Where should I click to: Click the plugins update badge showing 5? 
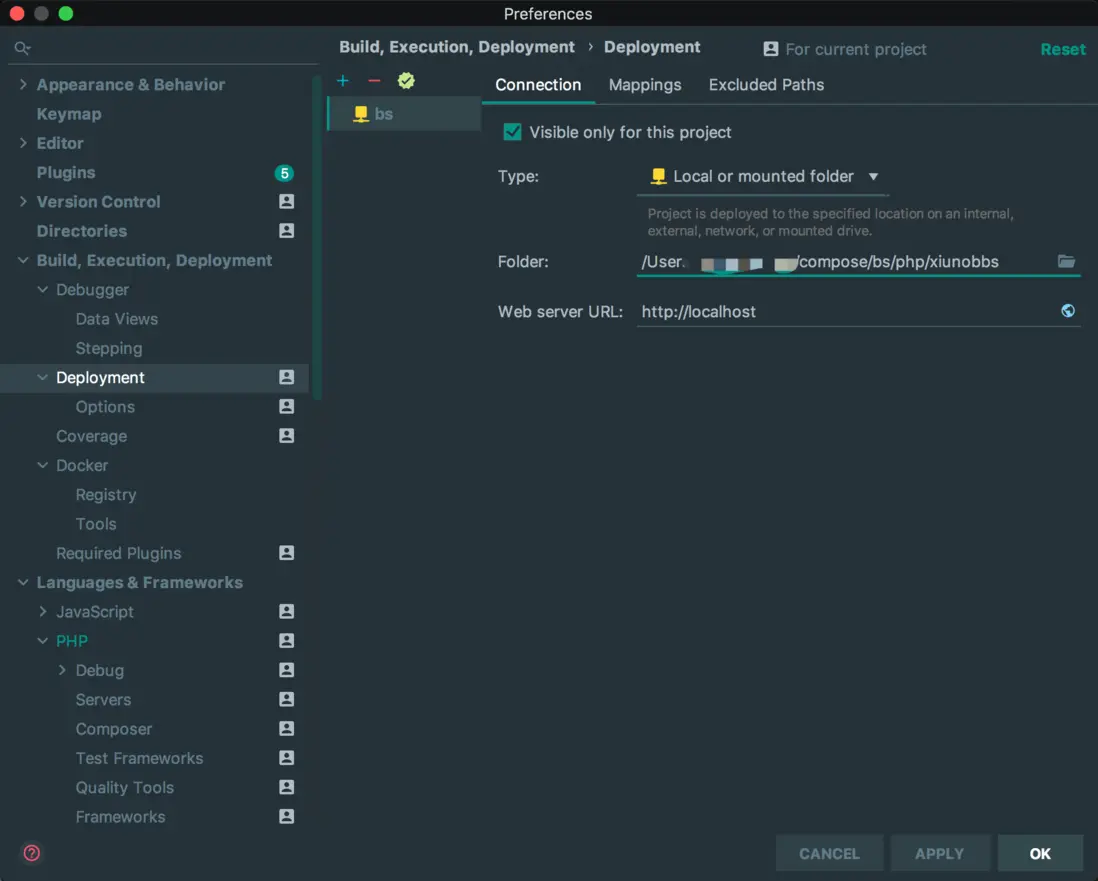pos(284,173)
